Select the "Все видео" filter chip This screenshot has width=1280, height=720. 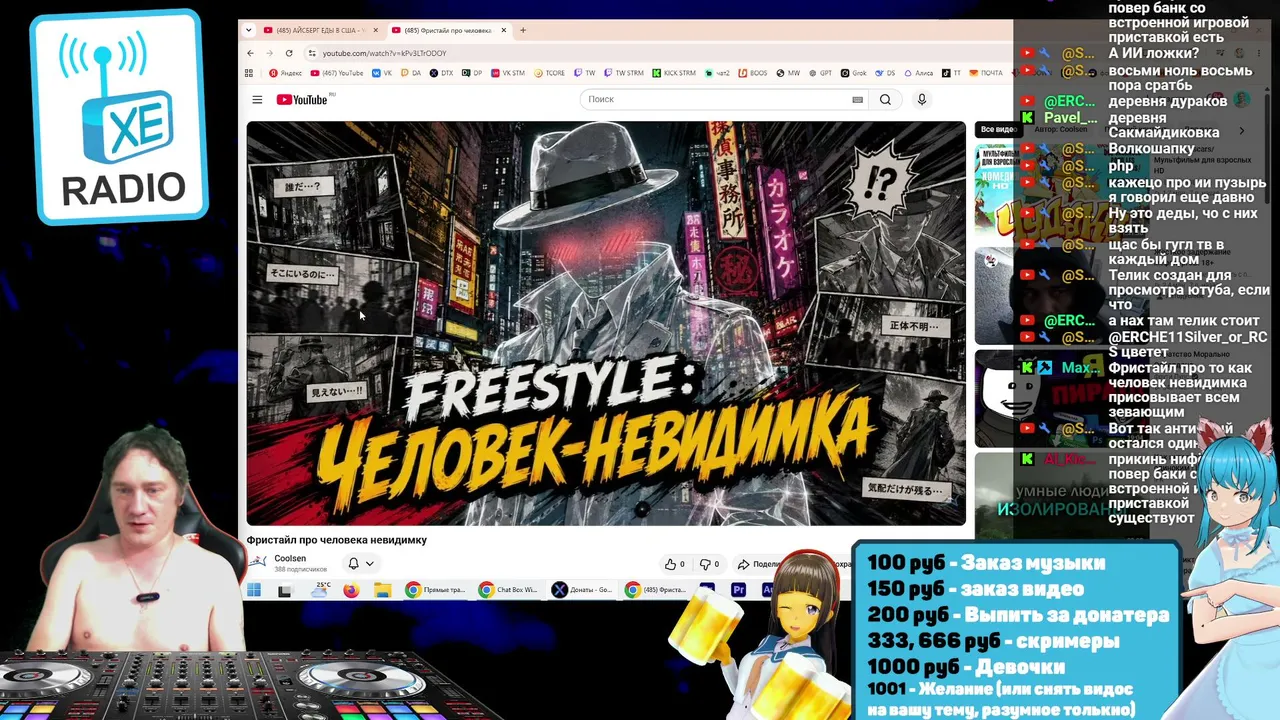click(997, 129)
